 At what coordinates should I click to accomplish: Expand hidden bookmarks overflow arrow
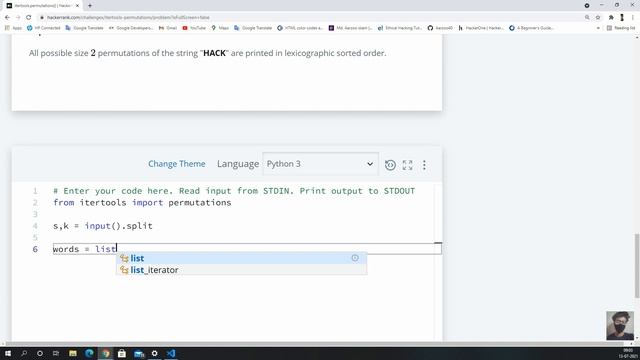[x=598, y=28]
